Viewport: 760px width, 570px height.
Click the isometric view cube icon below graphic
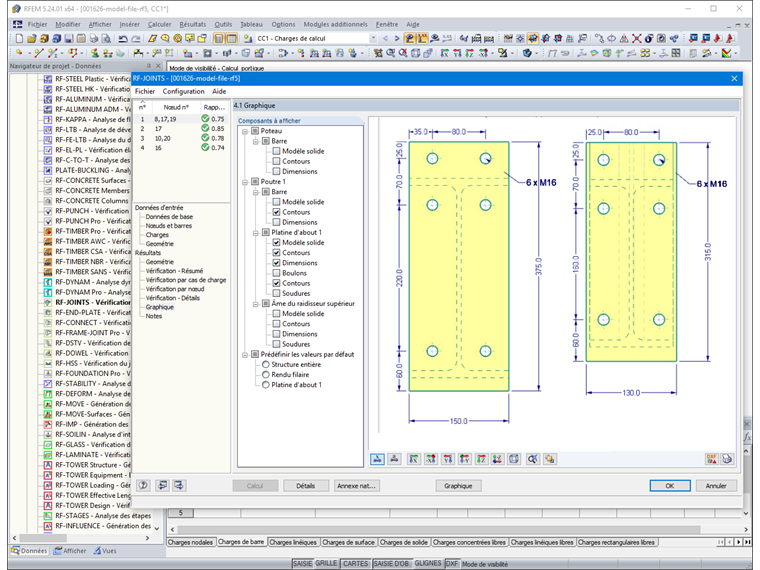pyautogui.click(x=514, y=459)
